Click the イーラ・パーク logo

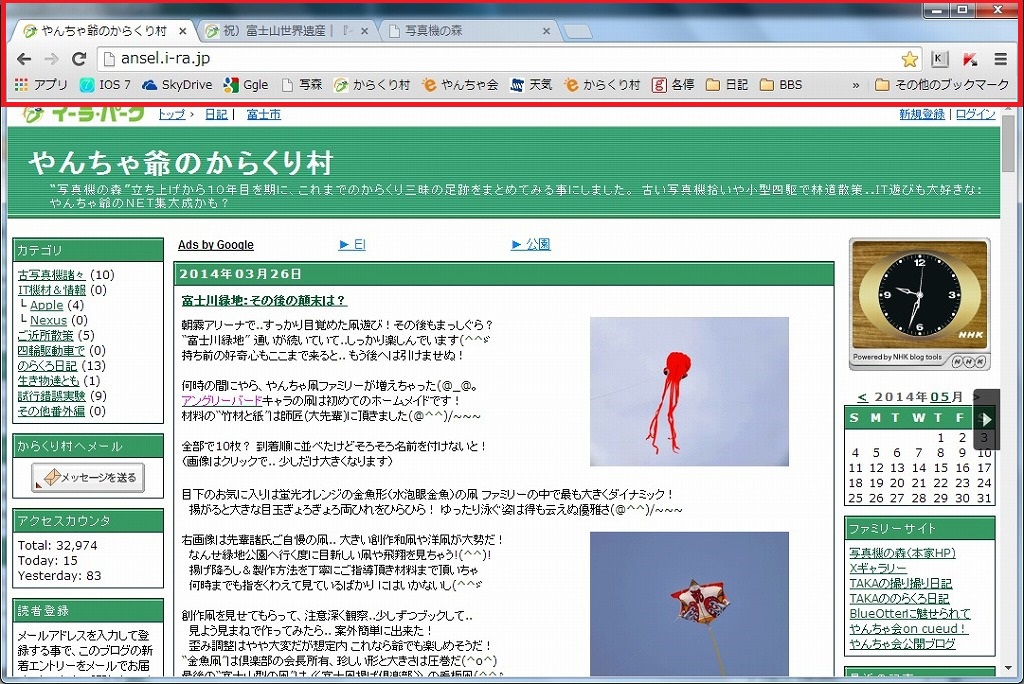(83, 114)
